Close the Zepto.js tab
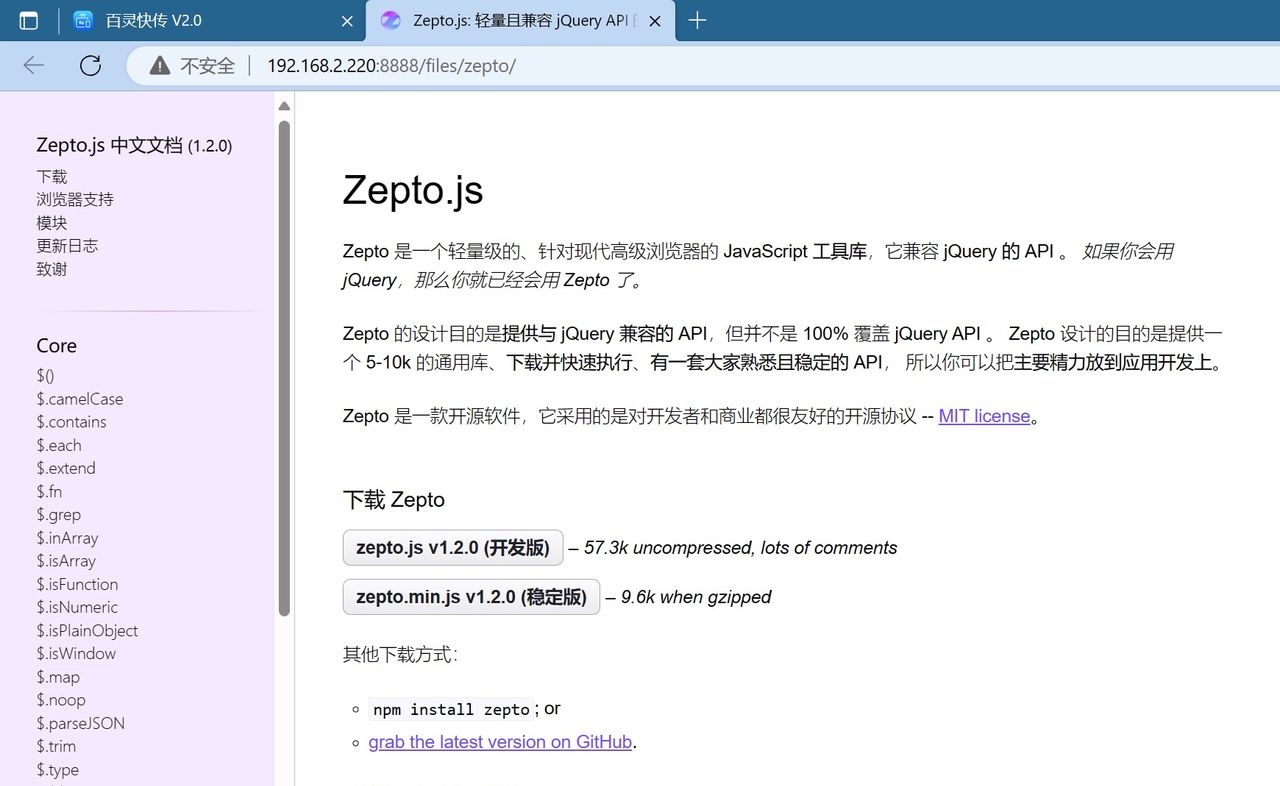 [x=655, y=21]
